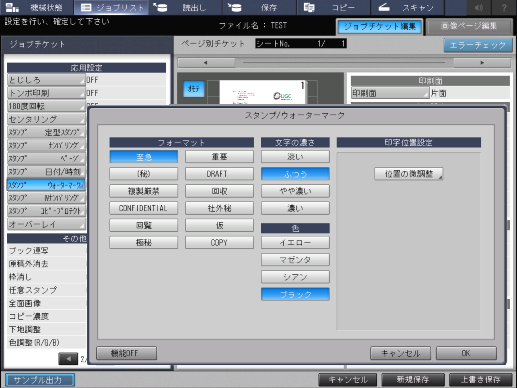Screen dimensions: 517x388
Task: Open help with the question mark icon
Action: click(504, 7)
